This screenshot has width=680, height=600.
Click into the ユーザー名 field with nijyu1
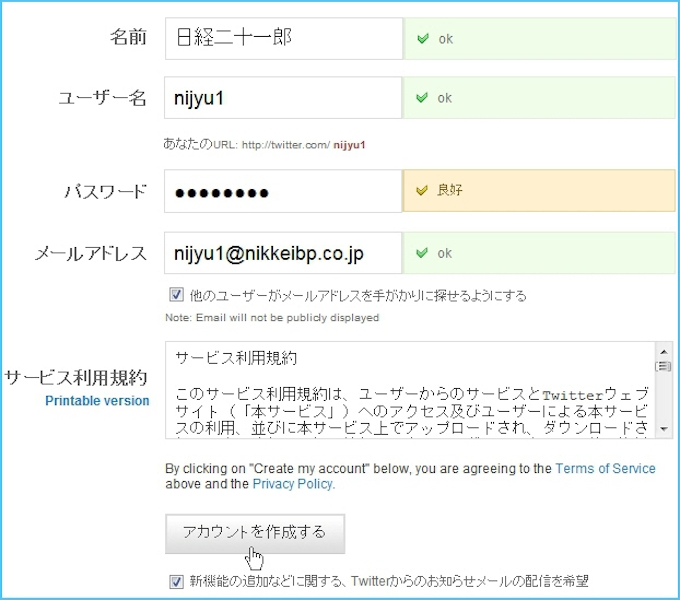283,98
